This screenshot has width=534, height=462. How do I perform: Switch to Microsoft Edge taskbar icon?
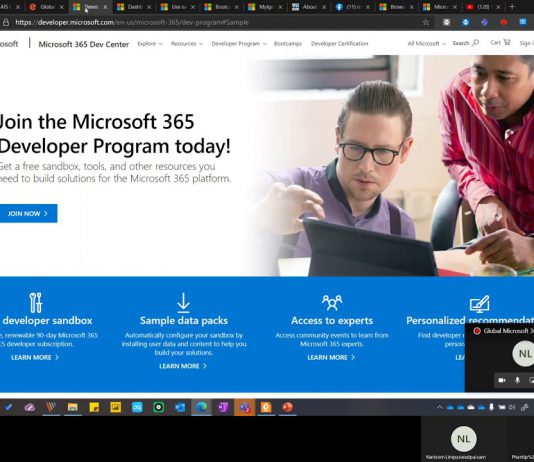(201, 407)
